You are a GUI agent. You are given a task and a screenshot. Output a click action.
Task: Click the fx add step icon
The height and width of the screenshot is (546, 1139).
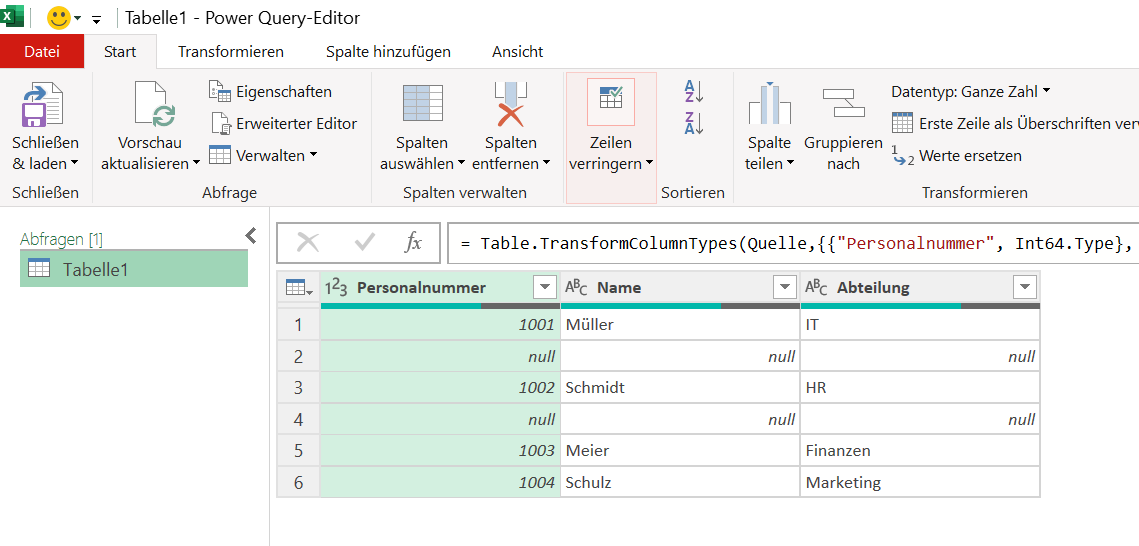(x=413, y=243)
